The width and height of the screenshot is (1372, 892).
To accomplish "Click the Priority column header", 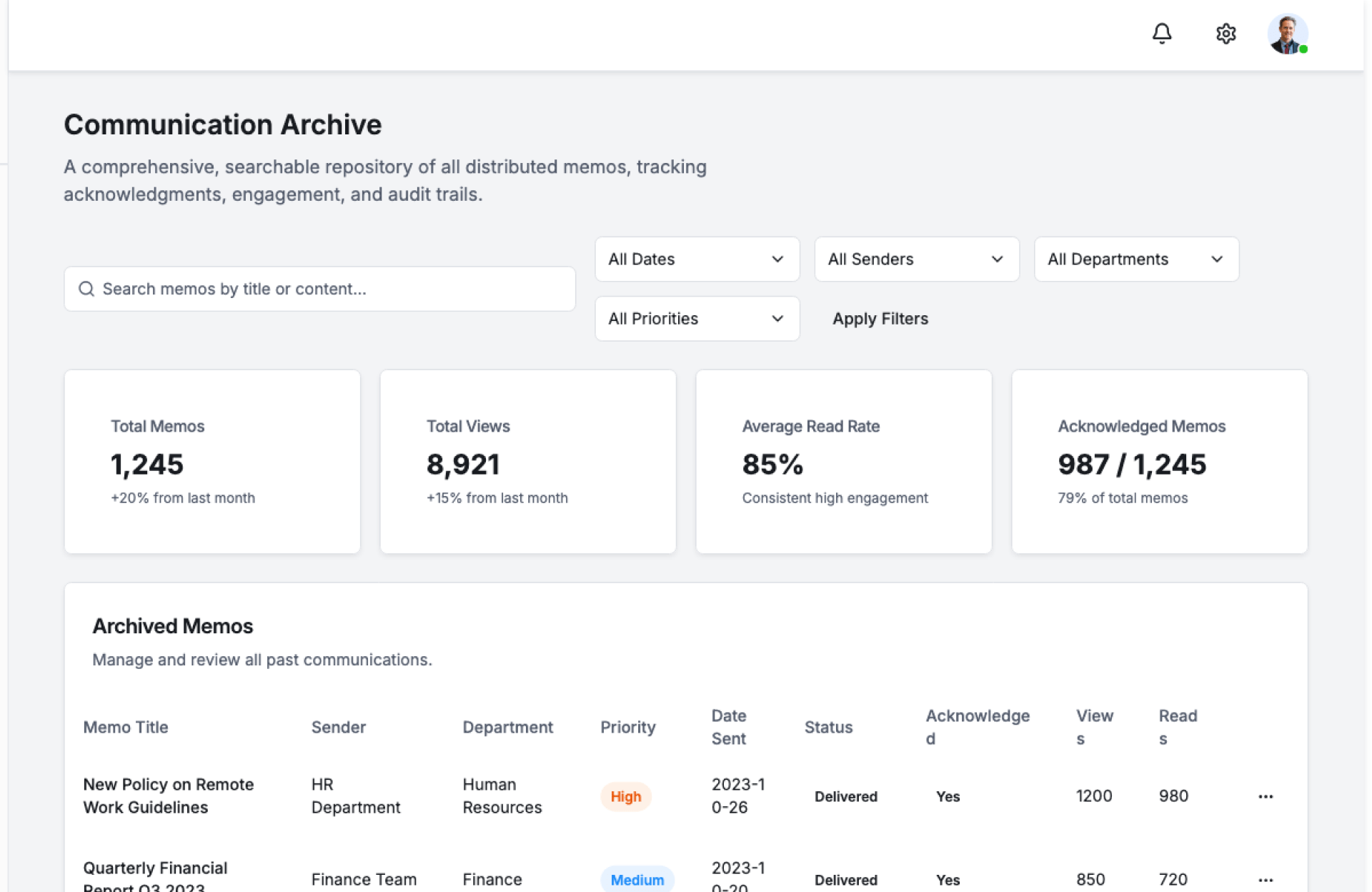I will tap(627, 727).
